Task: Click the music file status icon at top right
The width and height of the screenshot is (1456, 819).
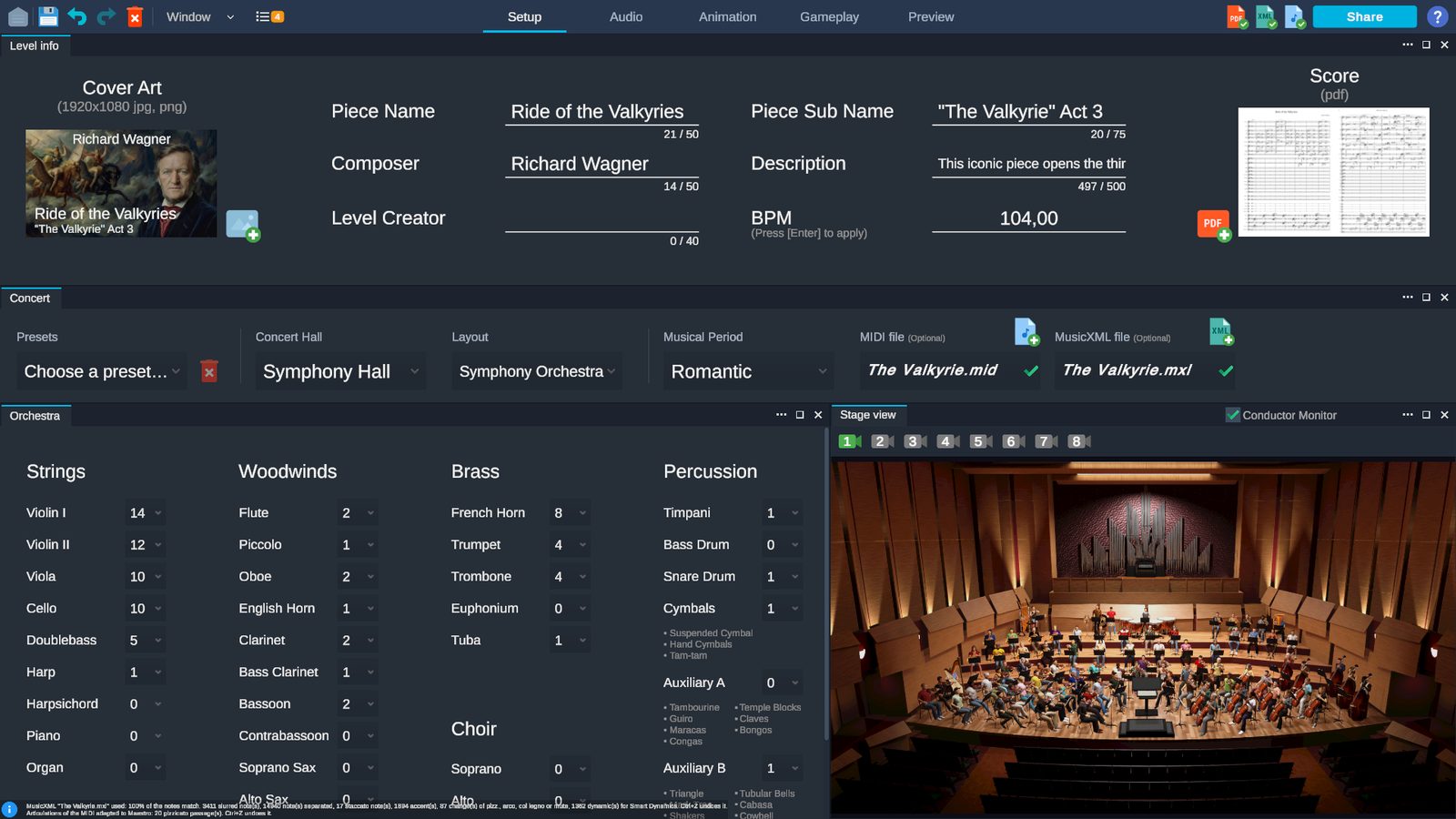Action: 1295,16
